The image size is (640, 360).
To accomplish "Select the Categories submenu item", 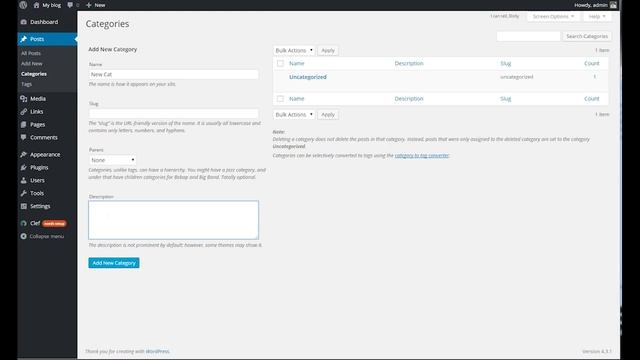I will [34, 74].
